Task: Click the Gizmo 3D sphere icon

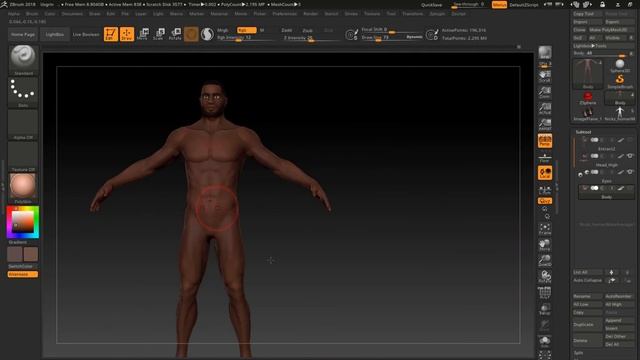Action: pos(191,34)
